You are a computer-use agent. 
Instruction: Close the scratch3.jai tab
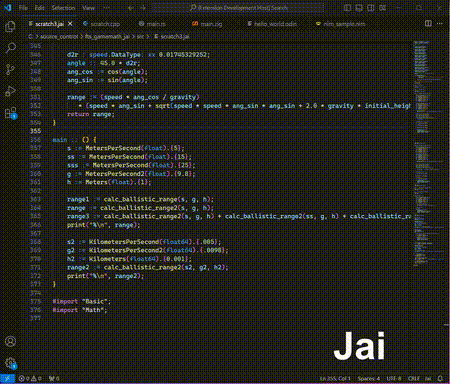(x=70, y=24)
